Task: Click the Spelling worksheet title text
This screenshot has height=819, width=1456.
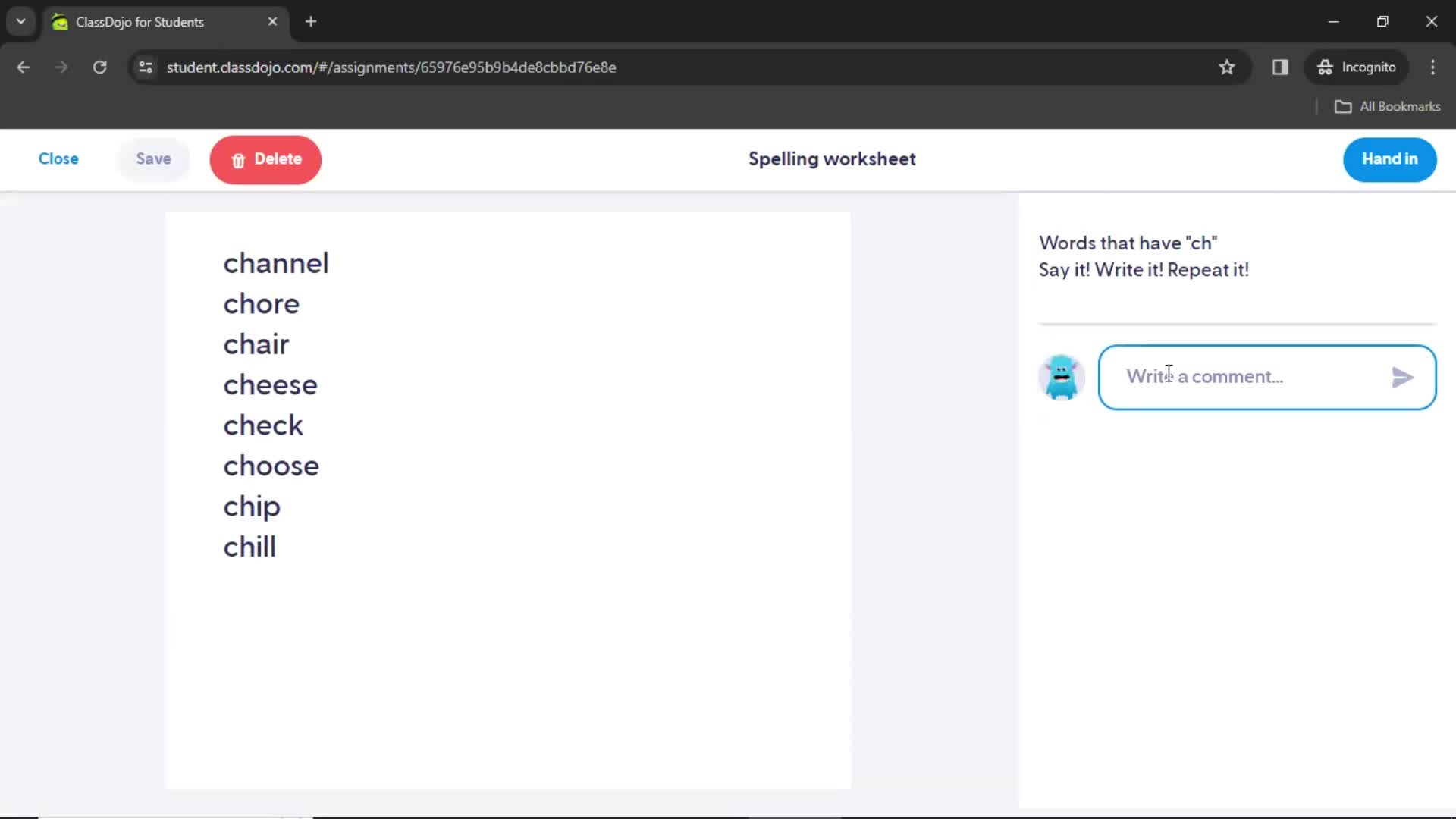Action: pyautogui.click(x=832, y=159)
